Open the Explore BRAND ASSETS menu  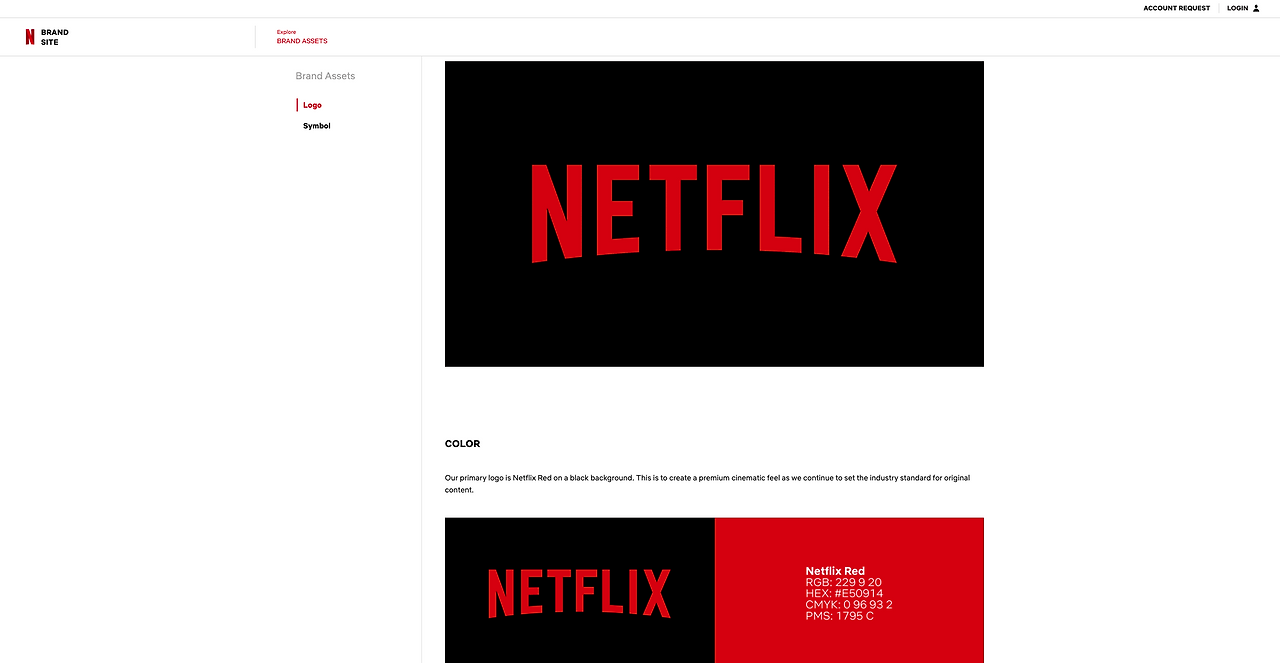click(302, 37)
